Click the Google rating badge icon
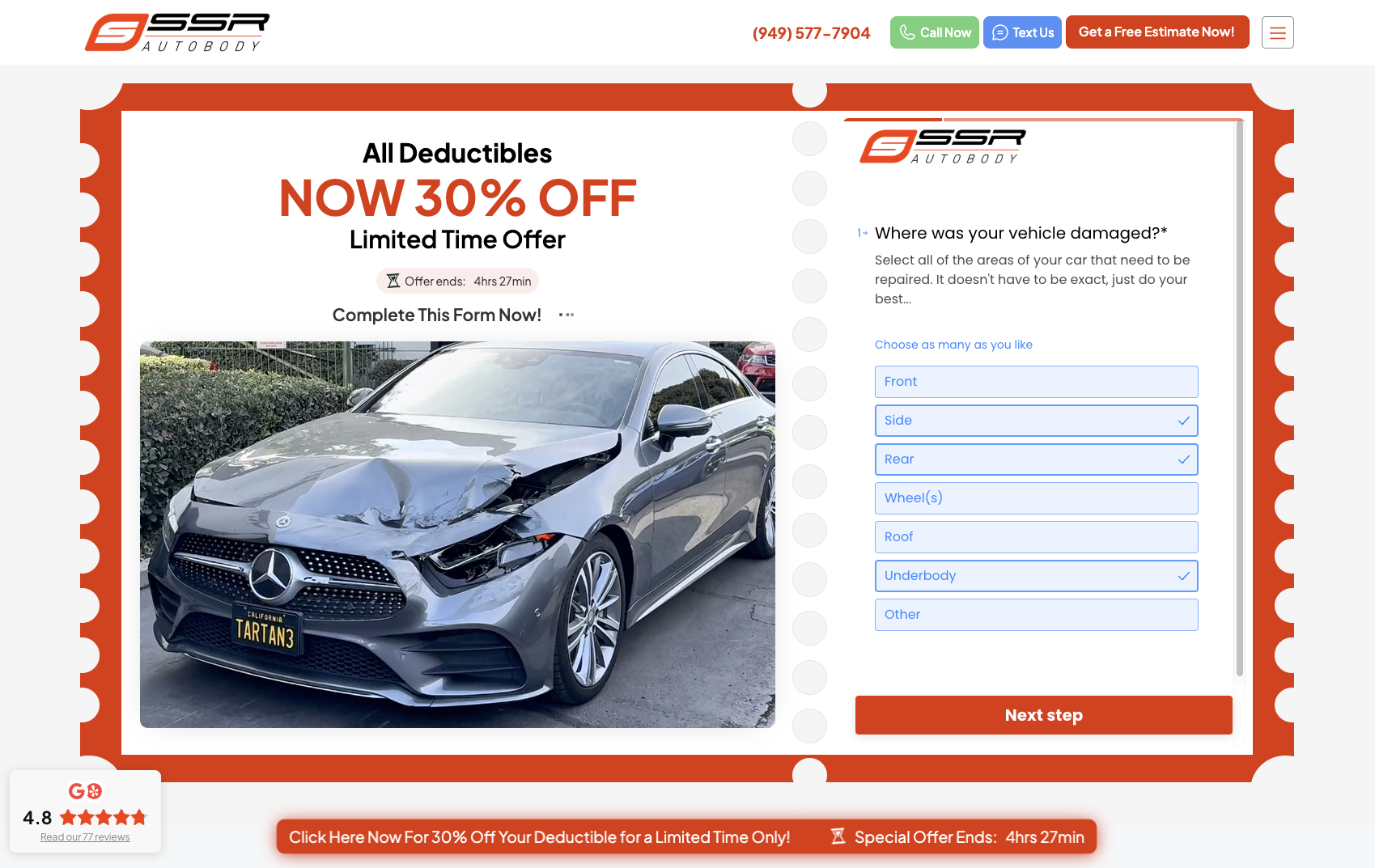Image resolution: width=1375 pixels, height=868 pixels. click(85, 790)
